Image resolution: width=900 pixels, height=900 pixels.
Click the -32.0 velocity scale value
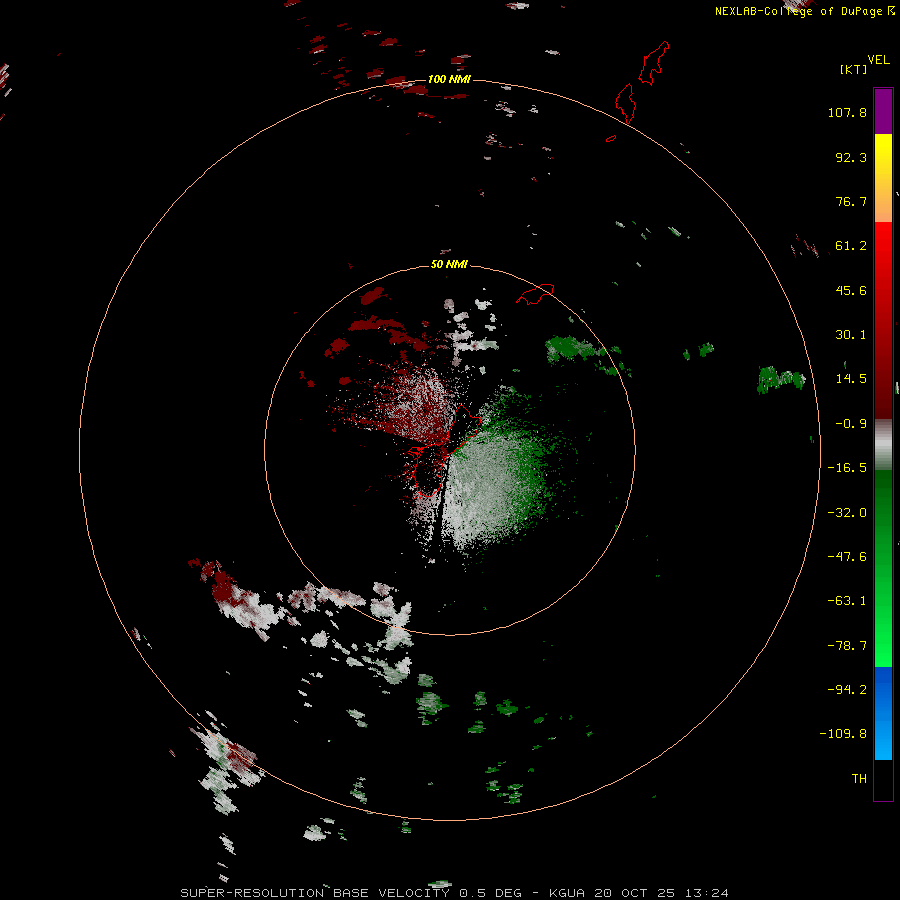pos(847,513)
